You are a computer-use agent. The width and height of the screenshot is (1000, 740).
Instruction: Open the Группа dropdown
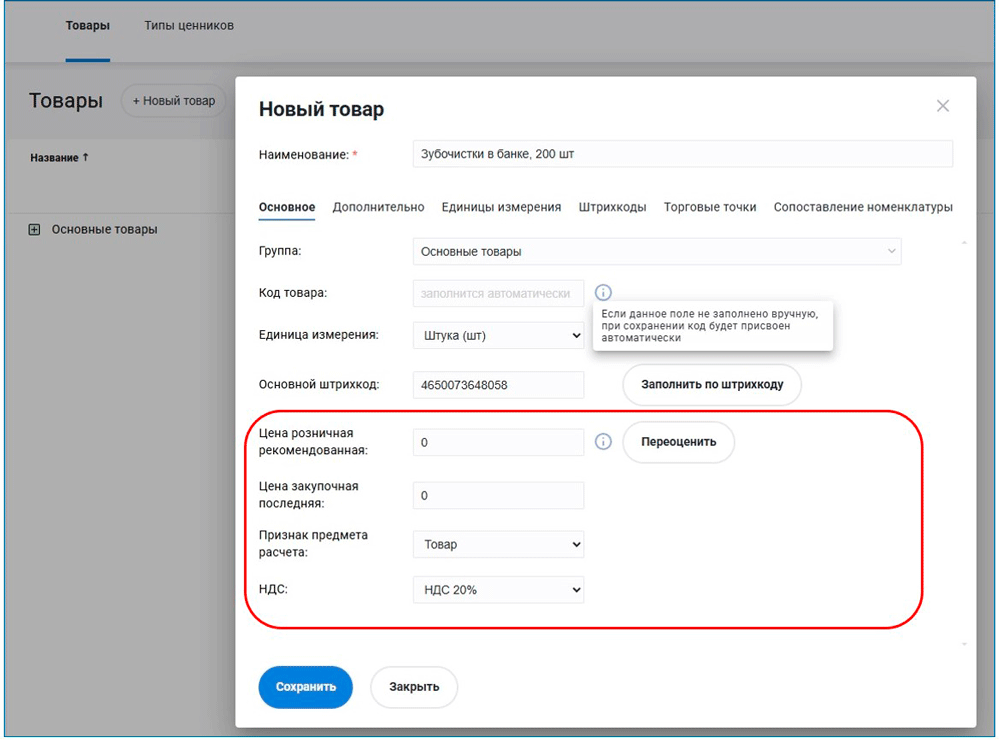pos(656,252)
